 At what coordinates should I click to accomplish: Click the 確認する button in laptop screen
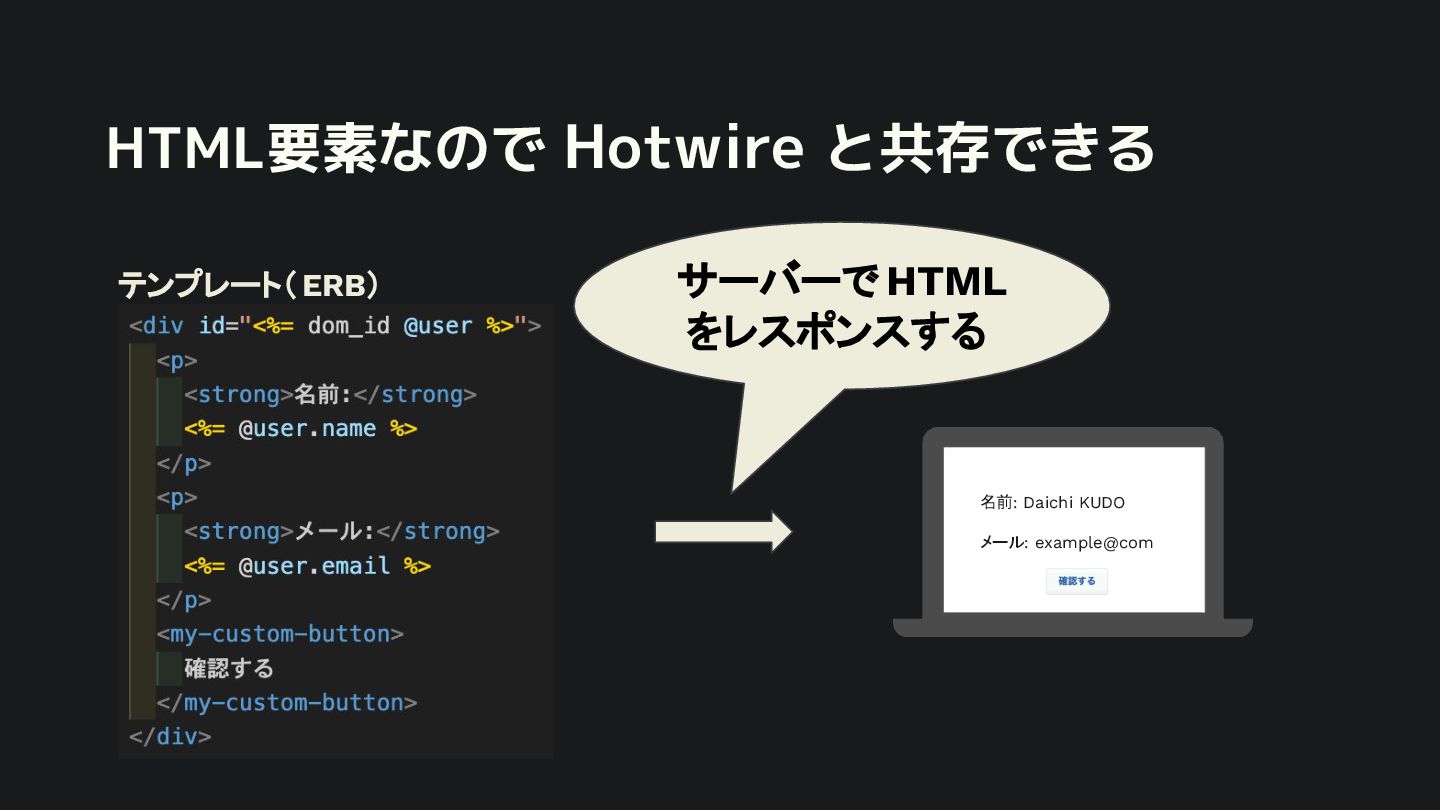1077,581
